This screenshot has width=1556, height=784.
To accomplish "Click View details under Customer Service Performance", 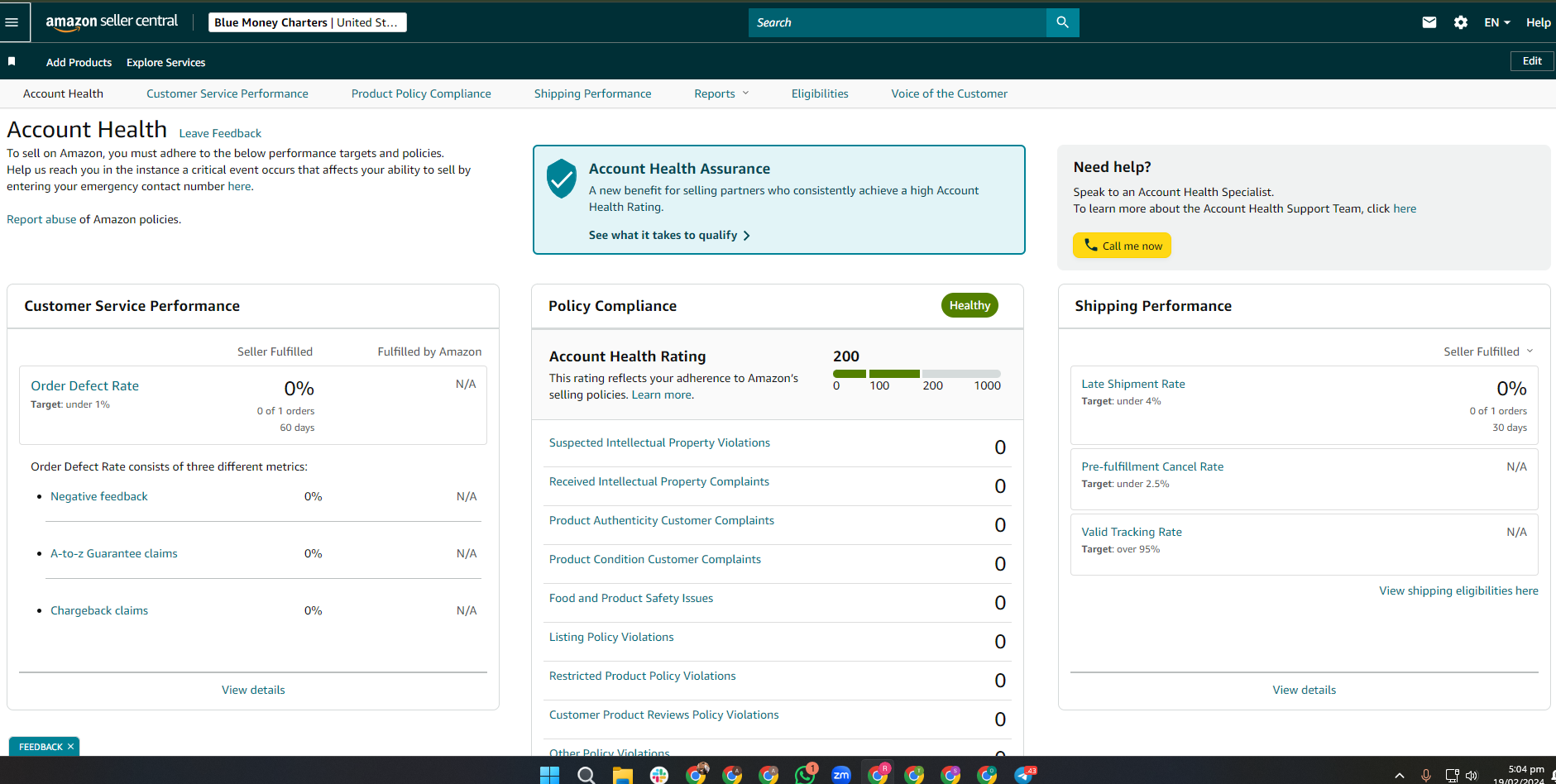I will [253, 690].
